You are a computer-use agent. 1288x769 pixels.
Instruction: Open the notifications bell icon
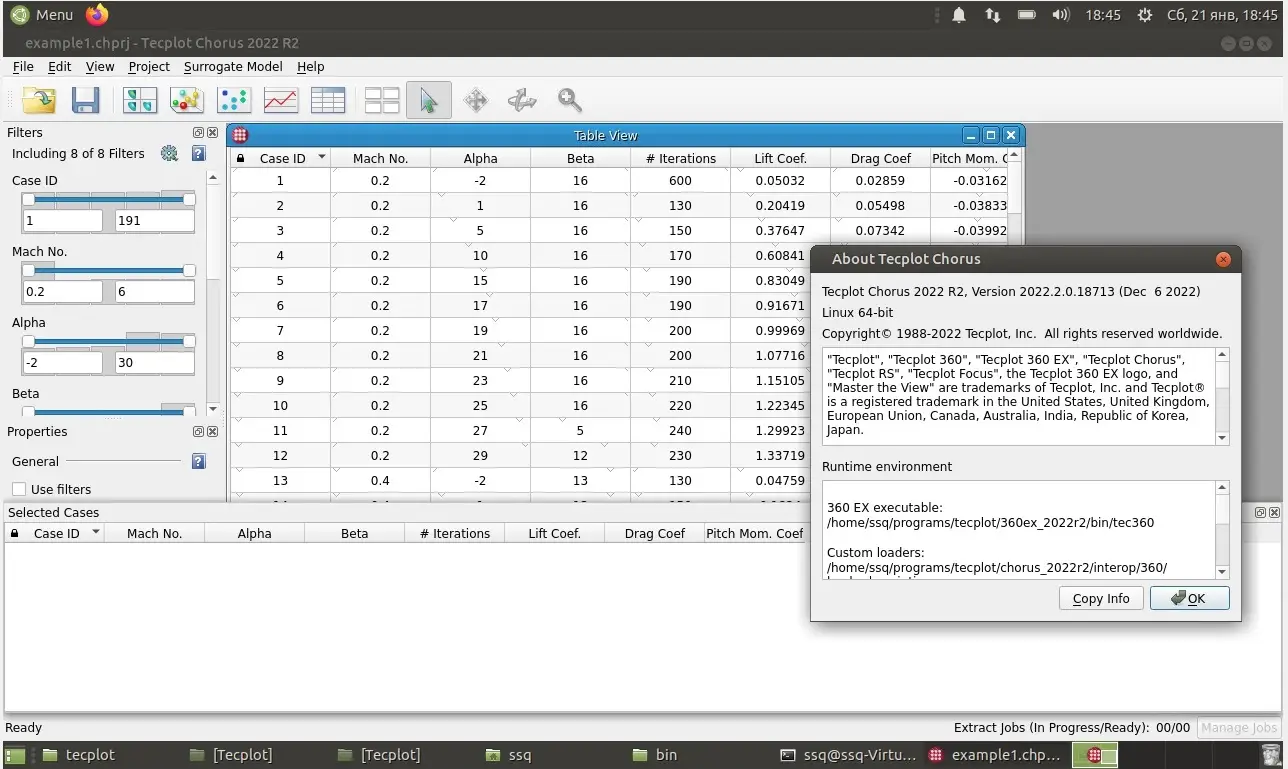tap(959, 15)
